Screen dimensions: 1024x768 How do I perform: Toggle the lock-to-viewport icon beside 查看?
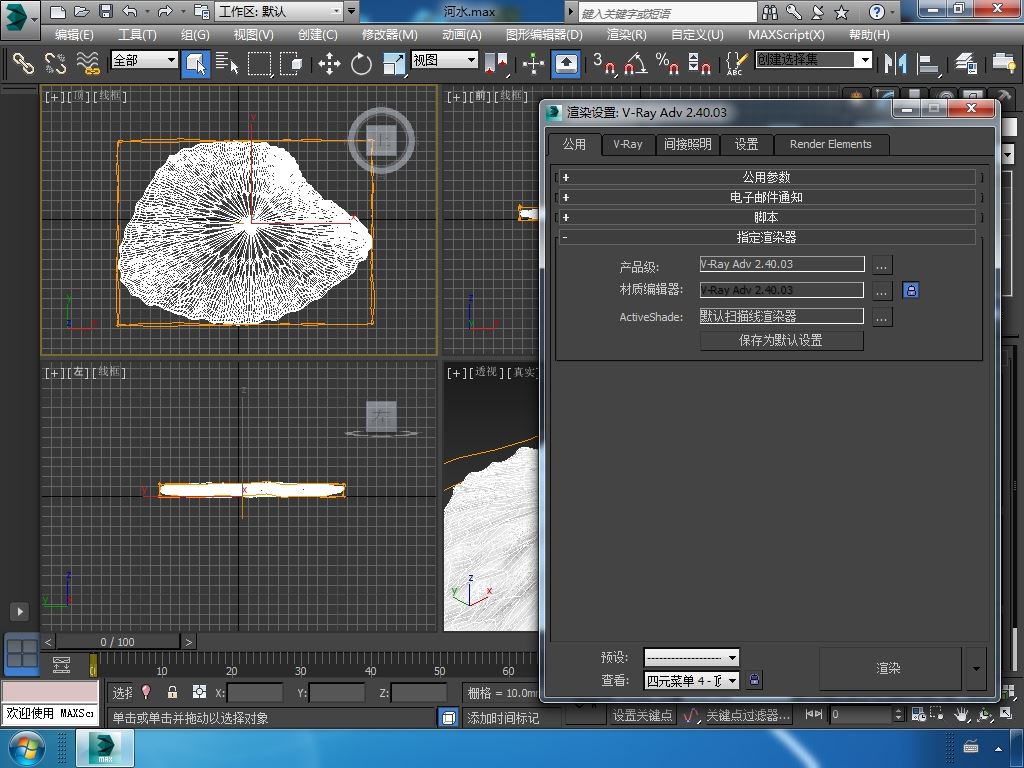(754, 680)
